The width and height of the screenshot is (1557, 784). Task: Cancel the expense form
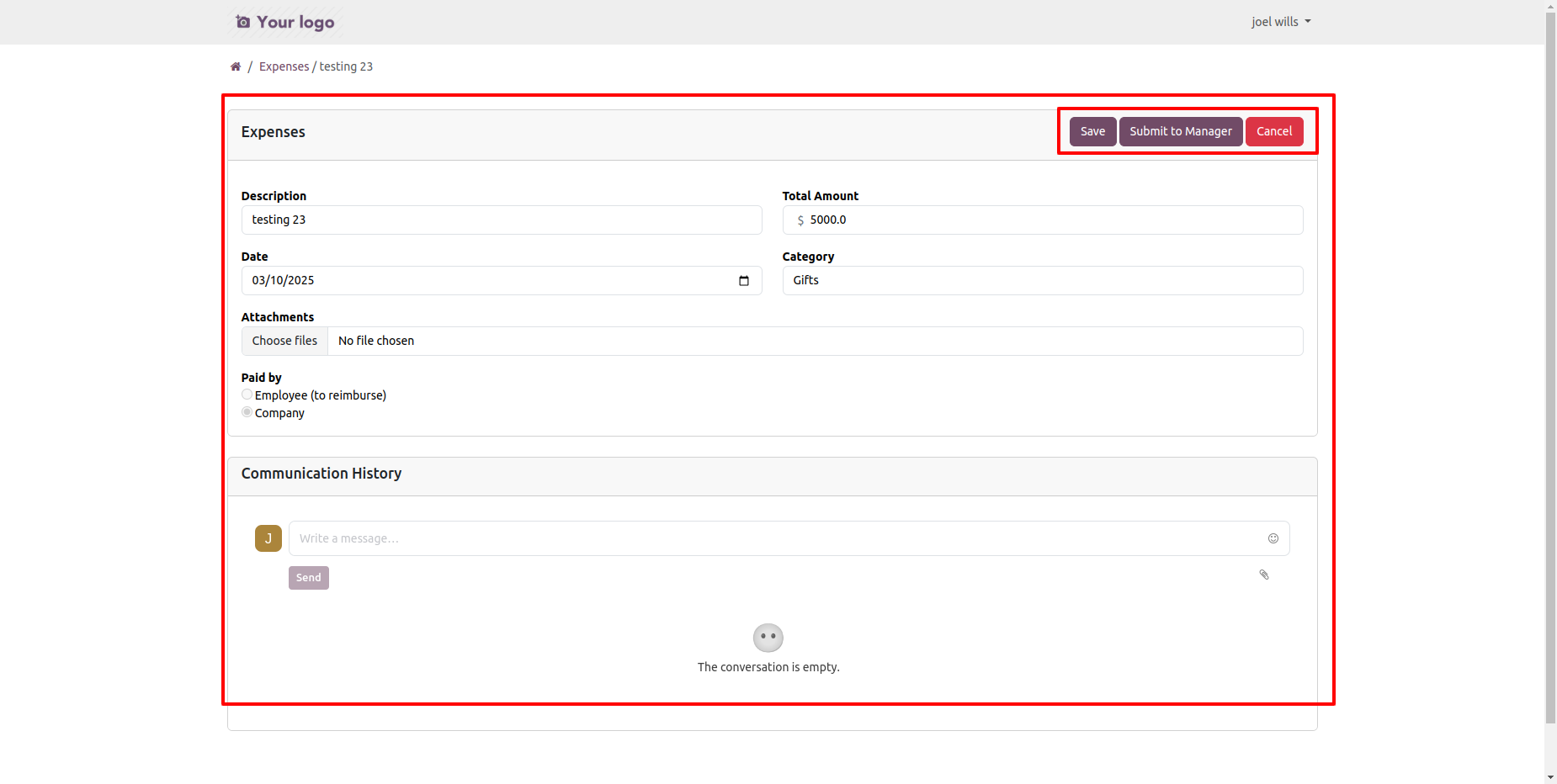(1273, 131)
